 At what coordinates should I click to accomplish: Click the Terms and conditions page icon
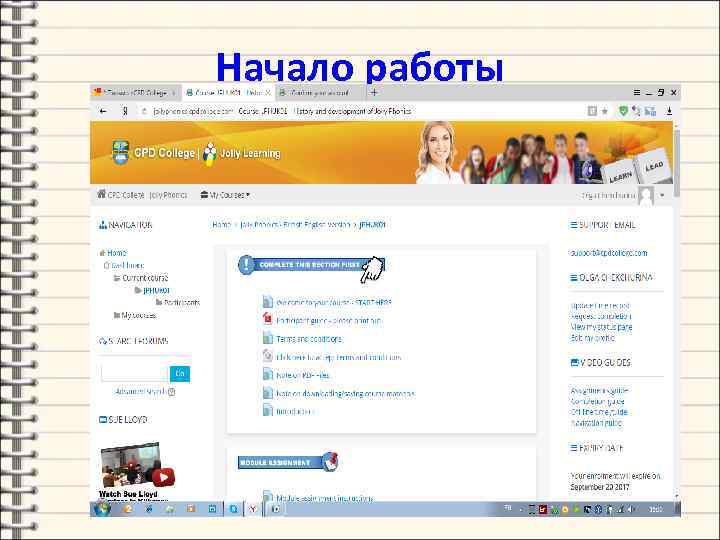pyautogui.click(x=268, y=338)
